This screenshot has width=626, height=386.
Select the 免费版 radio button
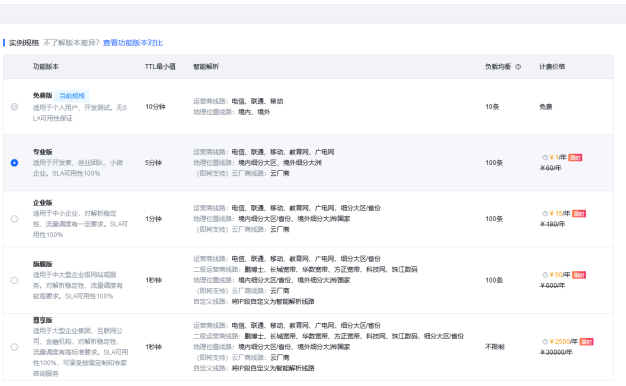point(14,107)
